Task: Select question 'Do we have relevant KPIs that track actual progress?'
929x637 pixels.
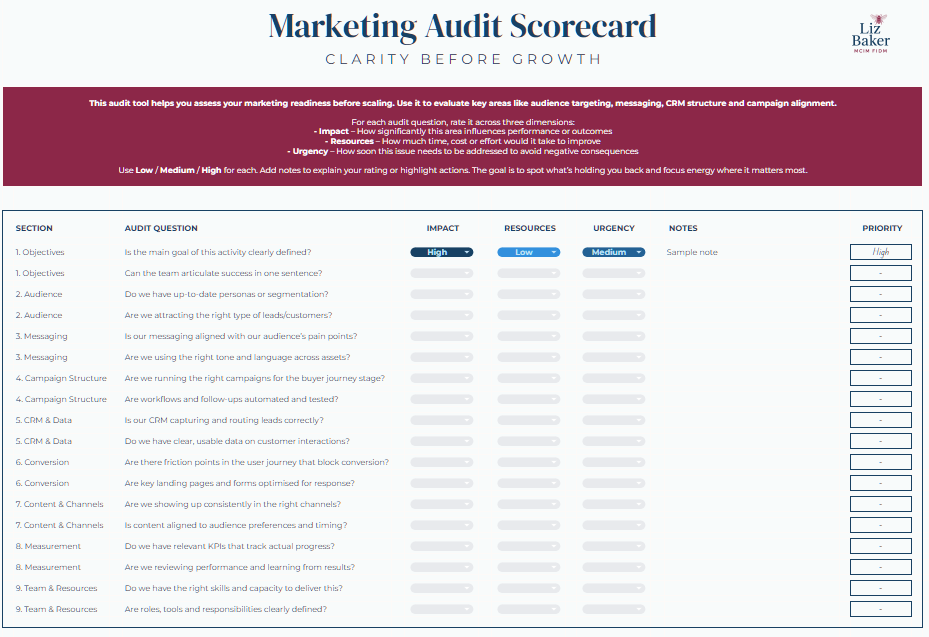Action: pyautogui.click(x=229, y=546)
